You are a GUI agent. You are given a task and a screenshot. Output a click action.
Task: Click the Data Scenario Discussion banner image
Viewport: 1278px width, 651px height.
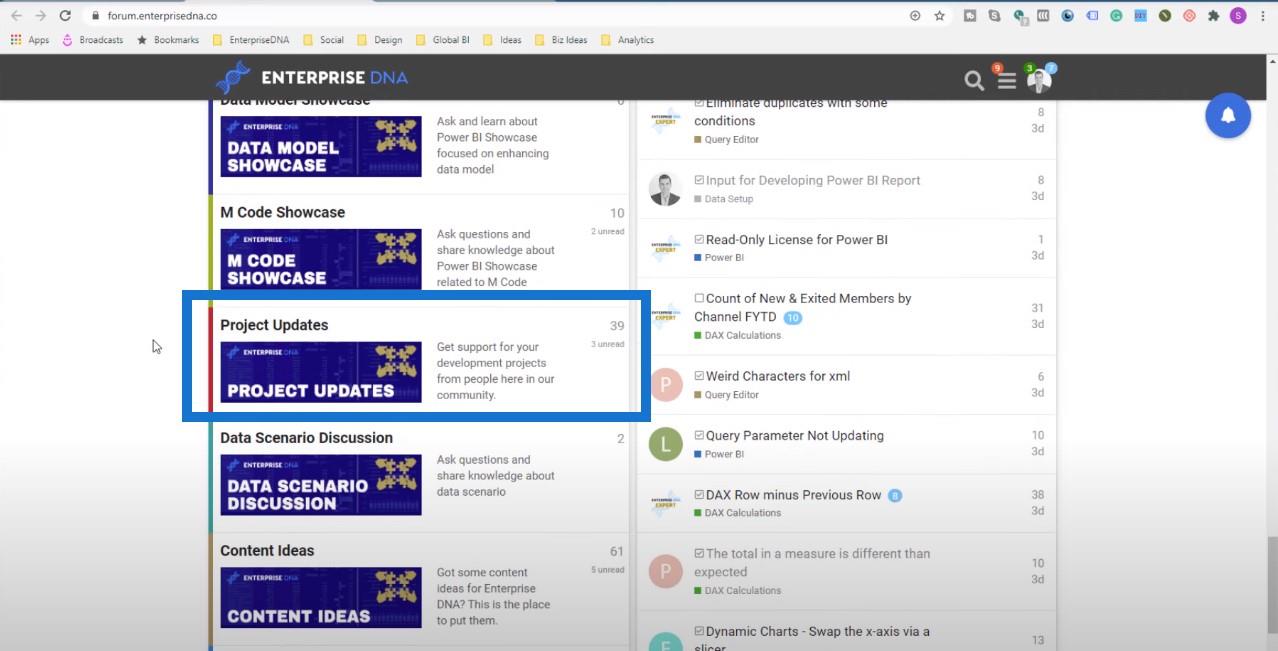coord(321,485)
